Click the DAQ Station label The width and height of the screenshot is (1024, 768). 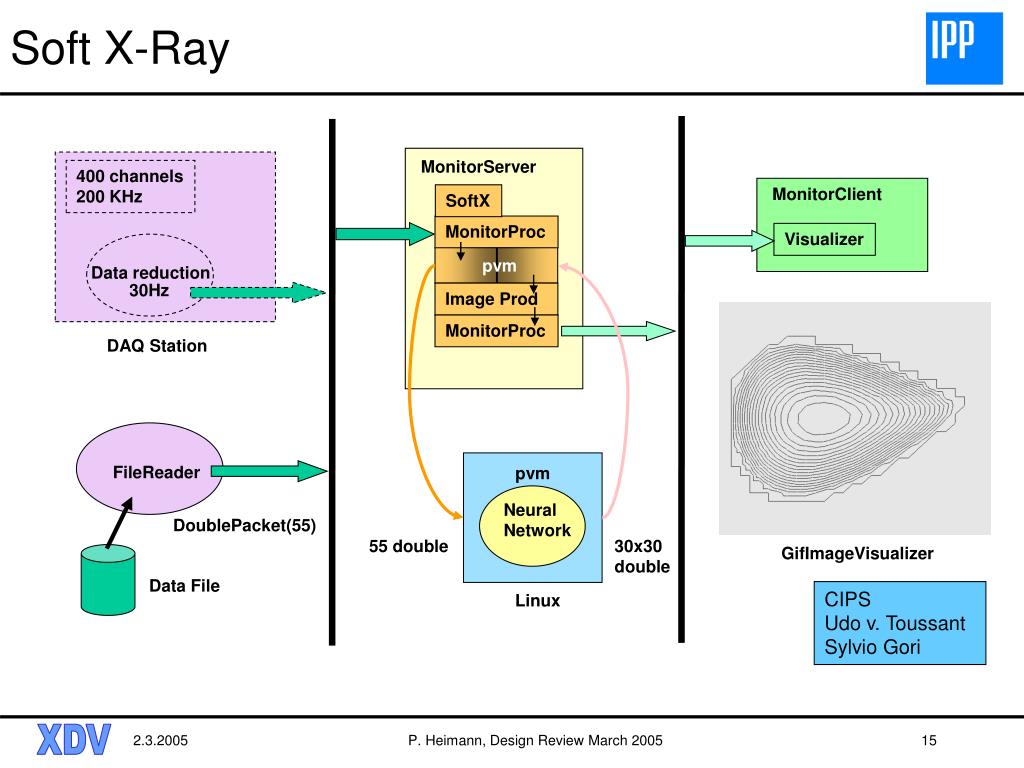[x=157, y=345]
